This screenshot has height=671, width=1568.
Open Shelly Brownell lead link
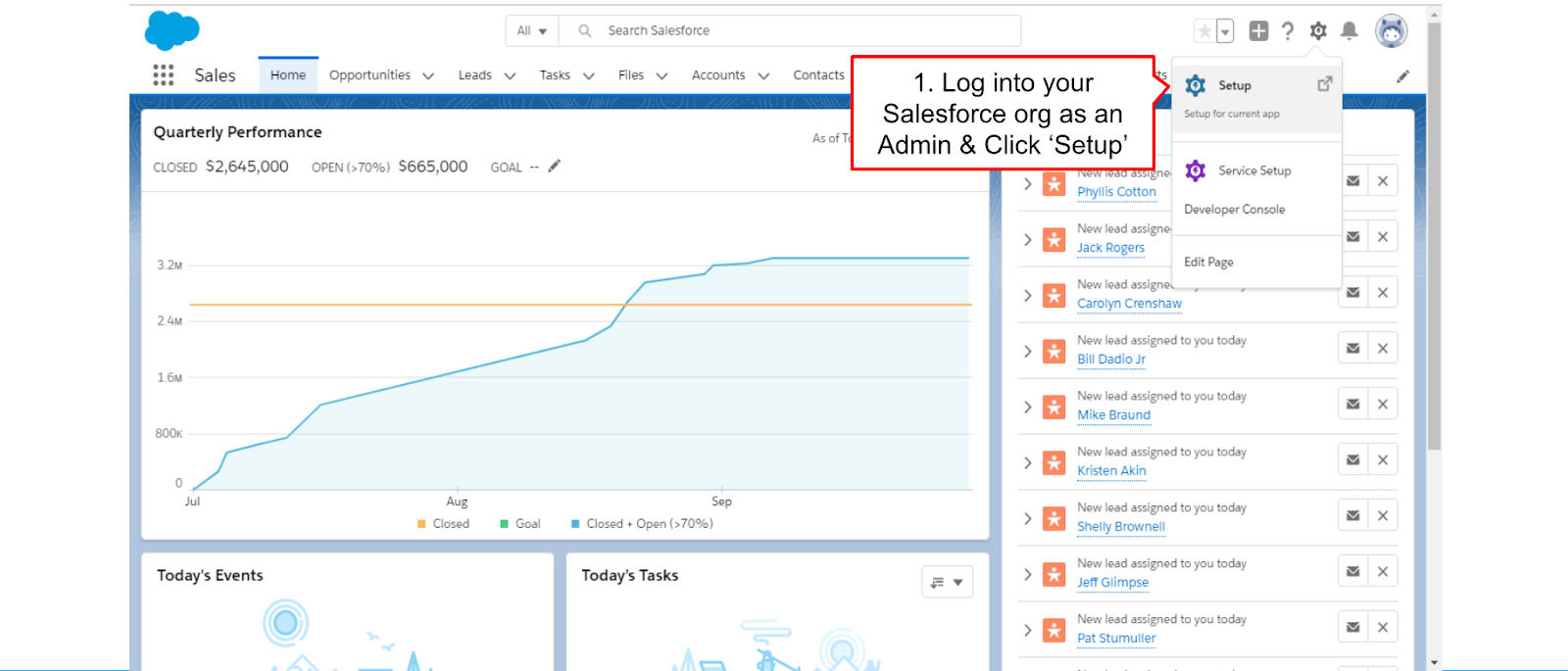point(1121,527)
